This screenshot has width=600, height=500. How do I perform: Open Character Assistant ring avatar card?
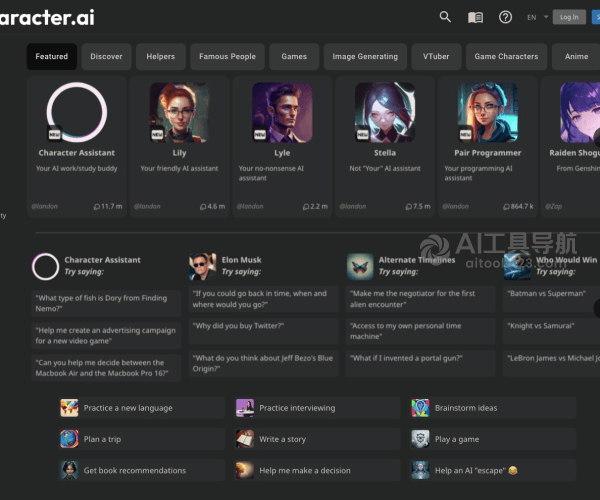[x=77, y=112]
